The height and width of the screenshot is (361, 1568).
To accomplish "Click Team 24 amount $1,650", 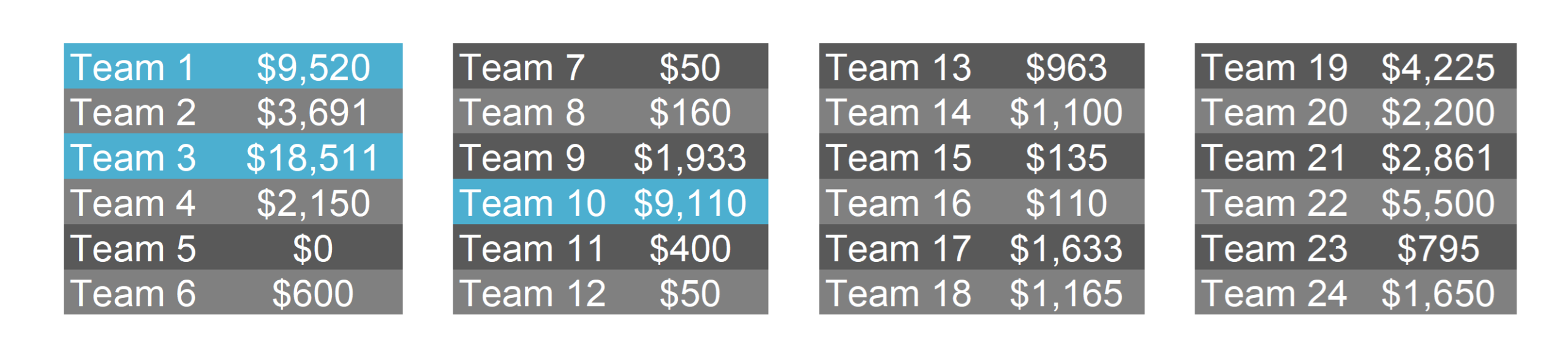I will click(x=1438, y=294).
